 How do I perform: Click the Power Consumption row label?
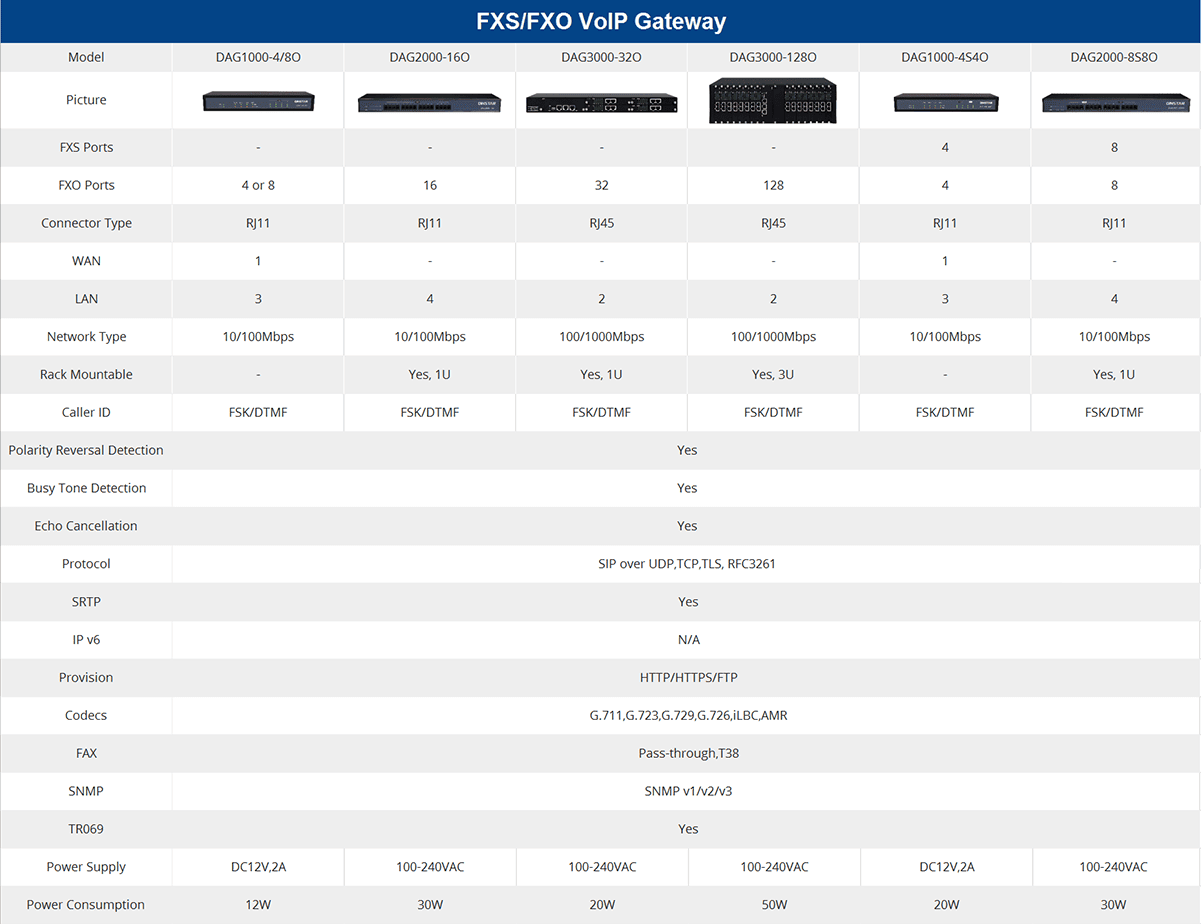tap(86, 905)
